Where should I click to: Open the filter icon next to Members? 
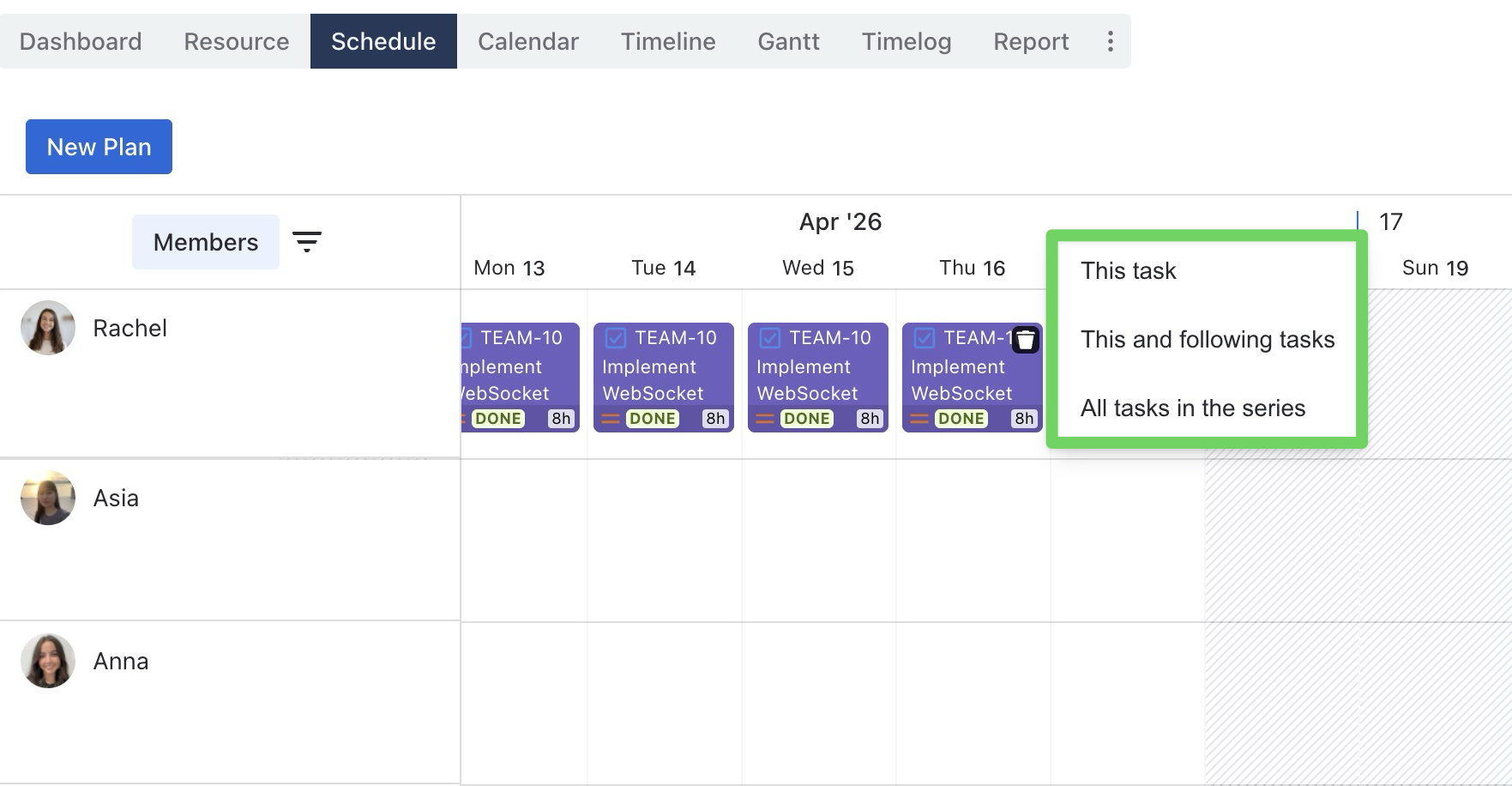click(307, 242)
